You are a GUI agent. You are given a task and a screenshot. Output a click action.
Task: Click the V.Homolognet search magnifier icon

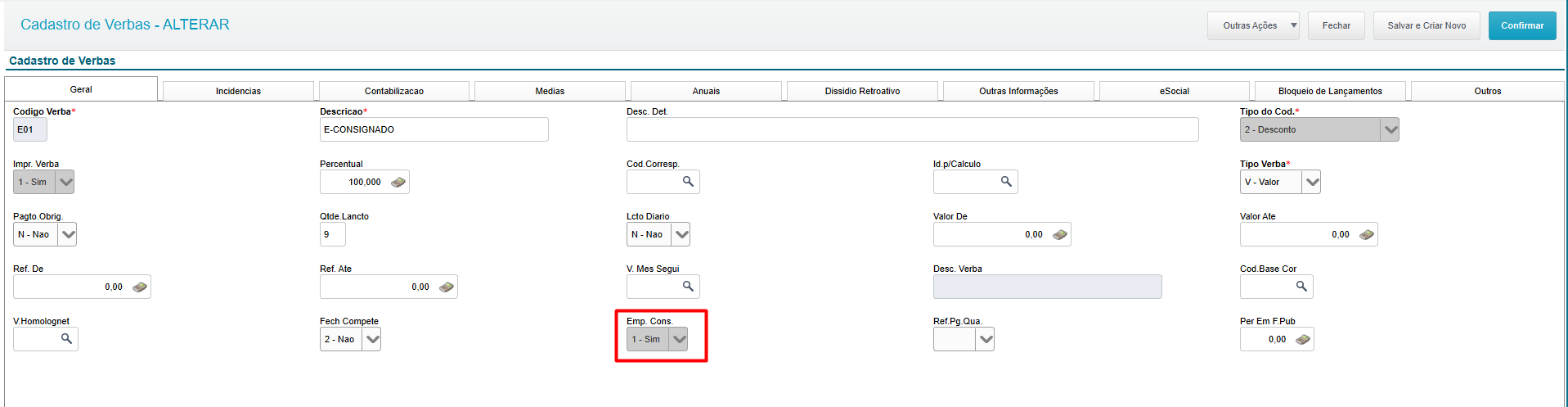click(x=66, y=339)
